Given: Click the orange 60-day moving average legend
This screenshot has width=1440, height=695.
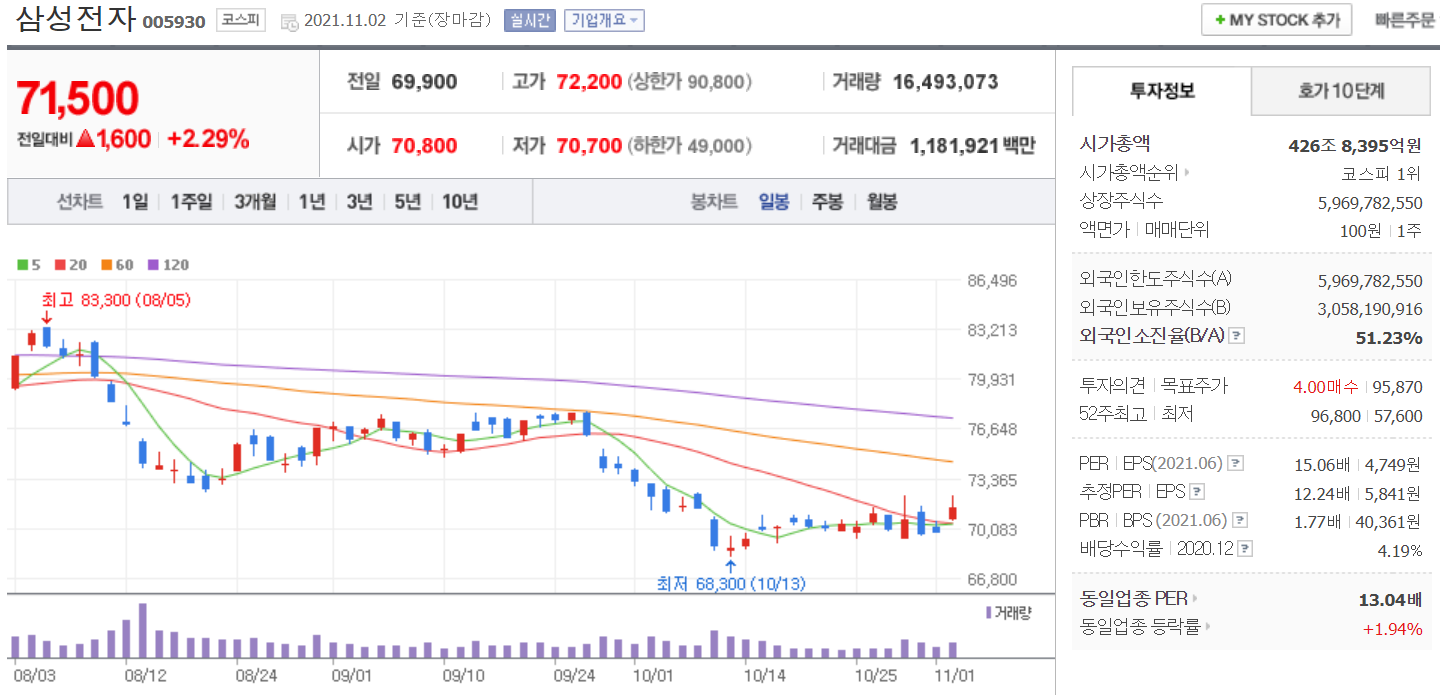Looking at the screenshot, I should click(x=116, y=265).
